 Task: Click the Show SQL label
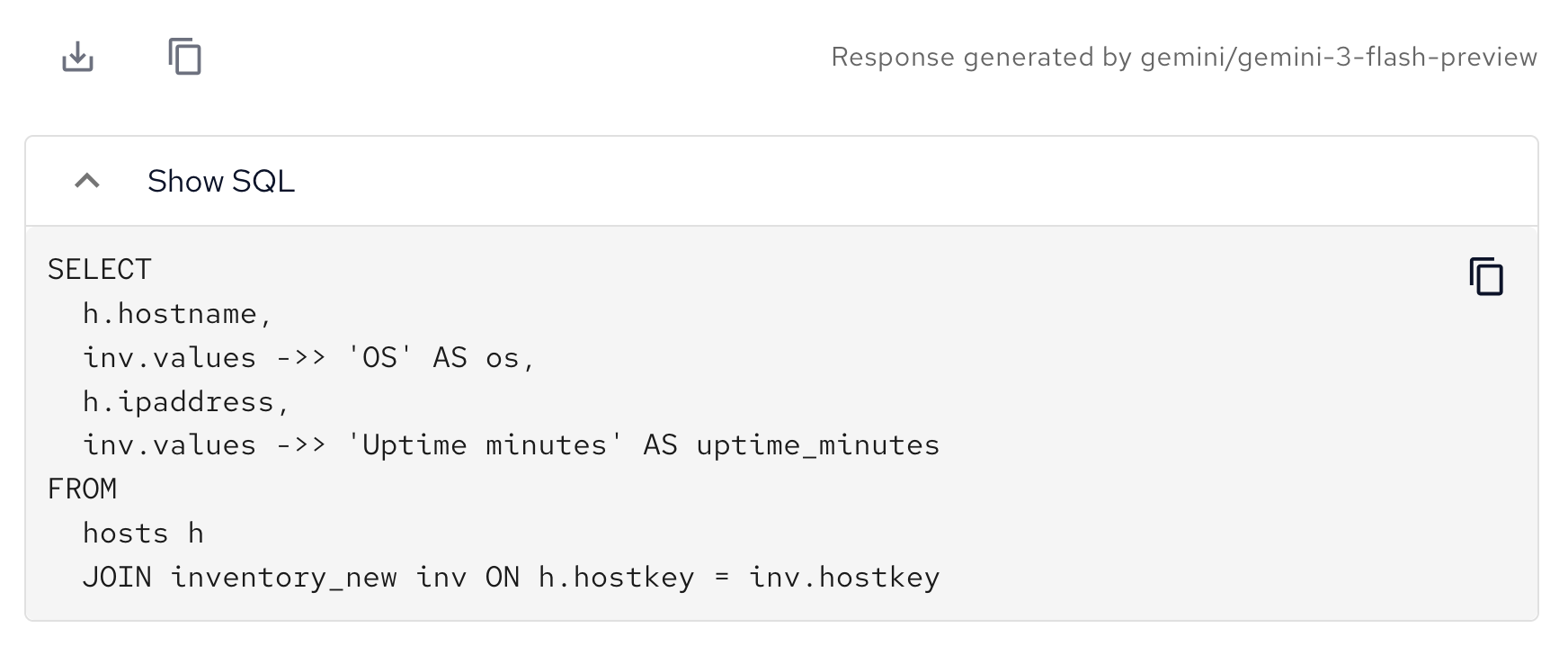[x=221, y=181]
